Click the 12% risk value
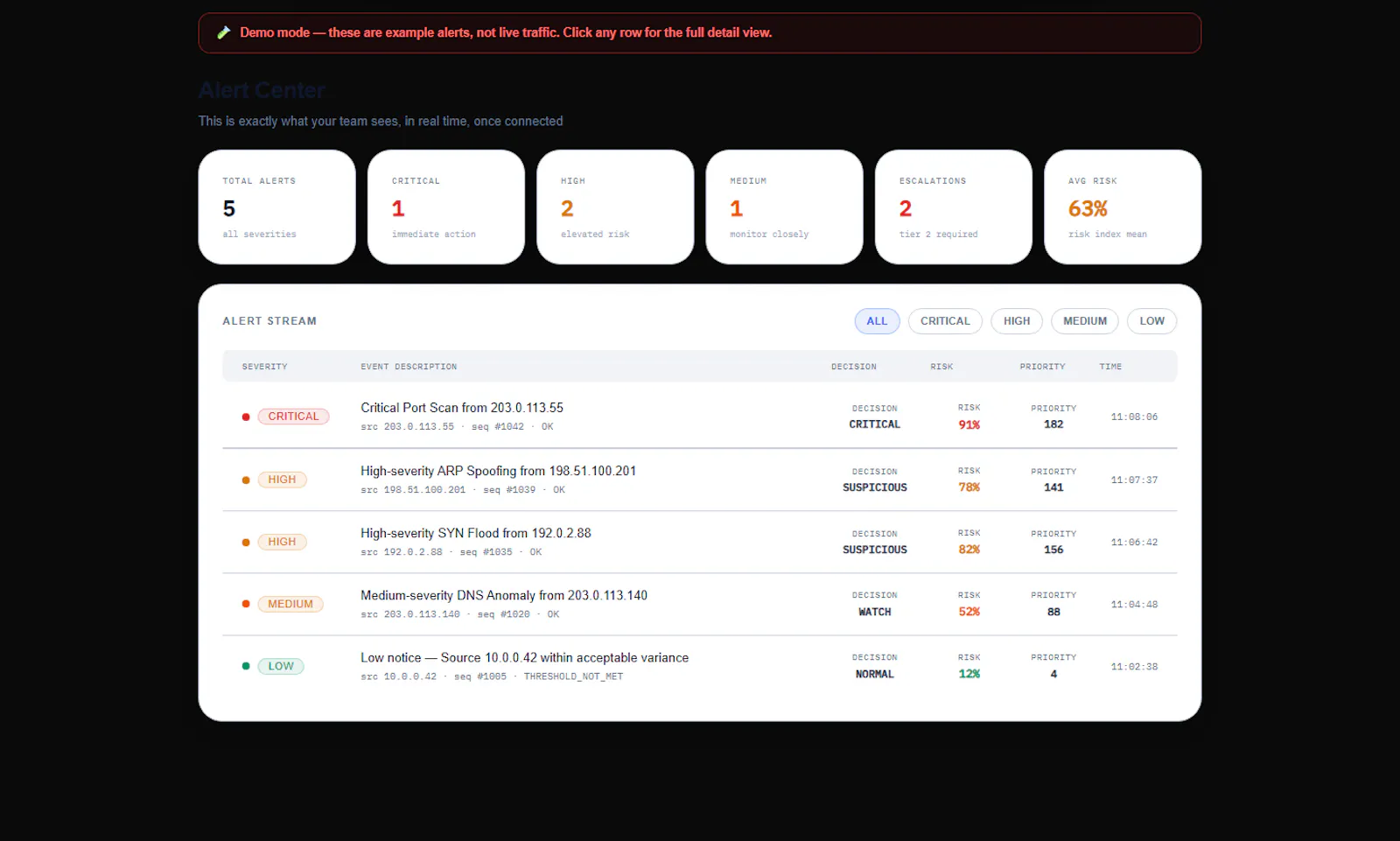Image resolution: width=1400 pixels, height=841 pixels. tap(969, 674)
